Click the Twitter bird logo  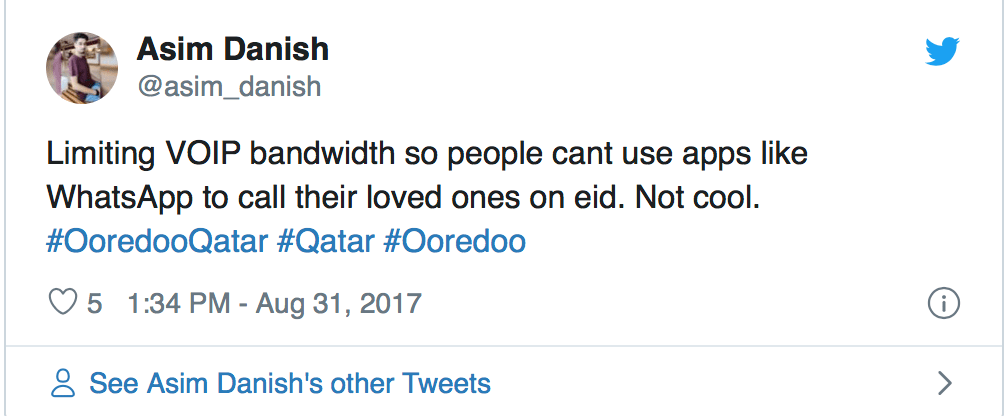[942, 51]
